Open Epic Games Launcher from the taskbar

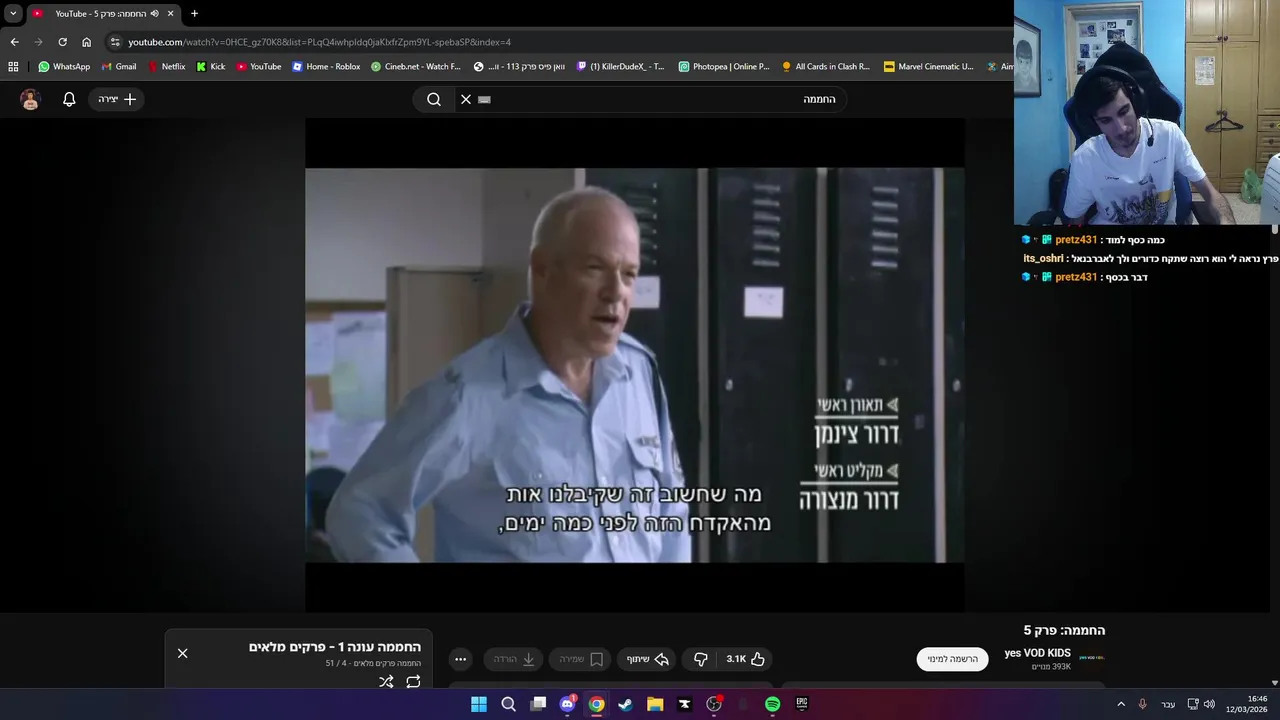pyautogui.click(x=801, y=704)
